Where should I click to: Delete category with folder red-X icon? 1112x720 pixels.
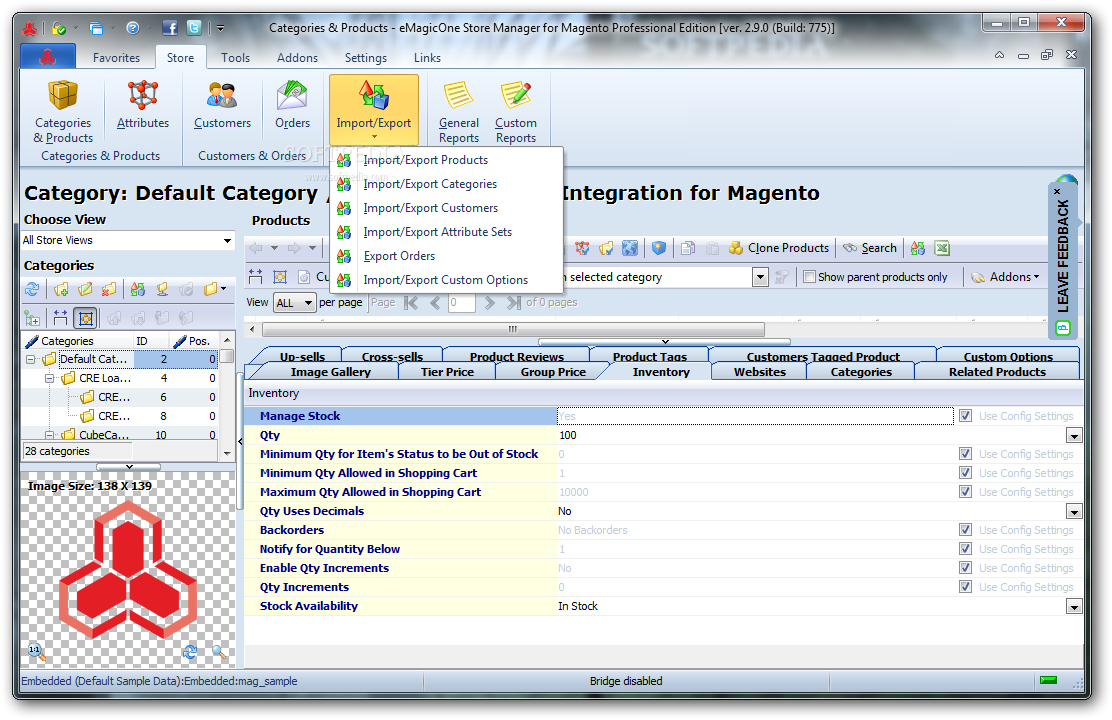tap(109, 289)
